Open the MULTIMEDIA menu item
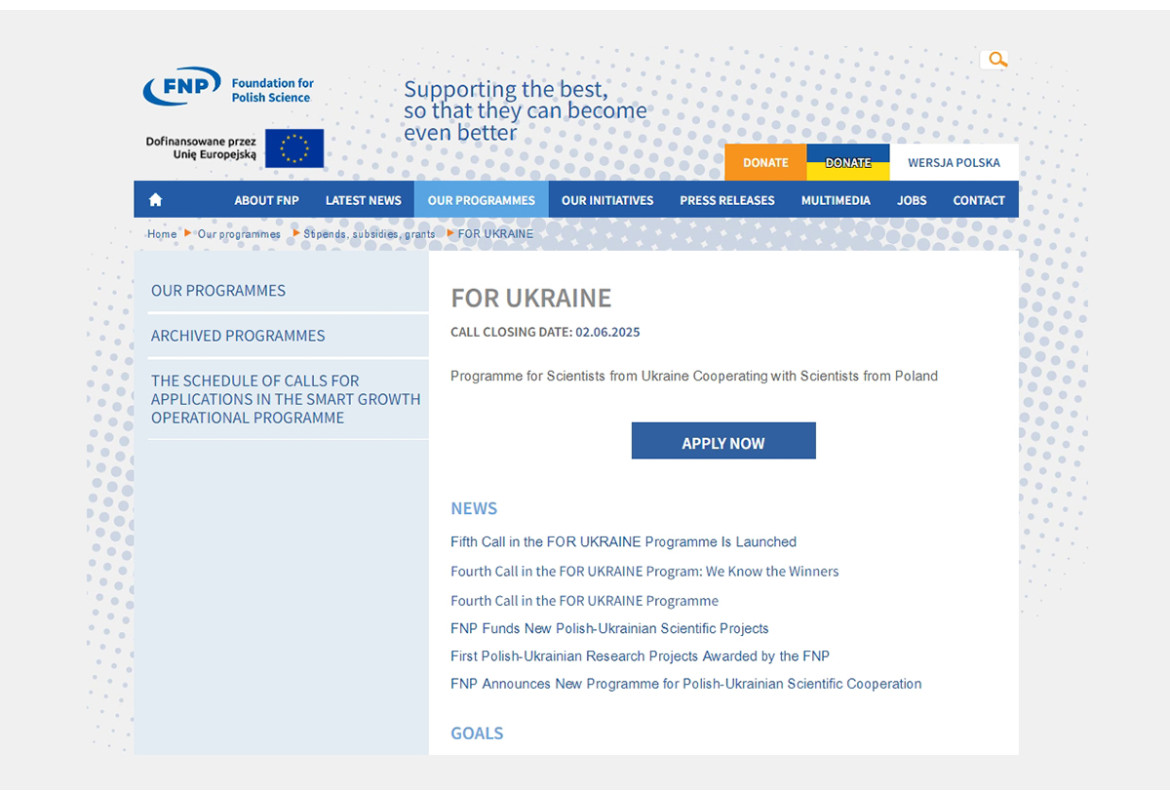 (x=835, y=200)
